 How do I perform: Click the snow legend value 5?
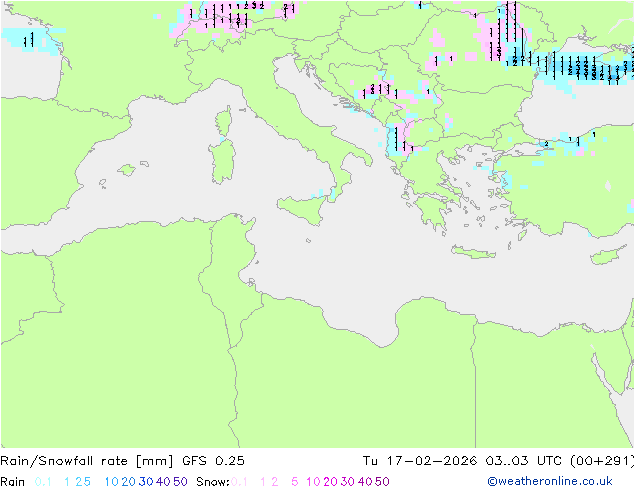coord(294,482)
